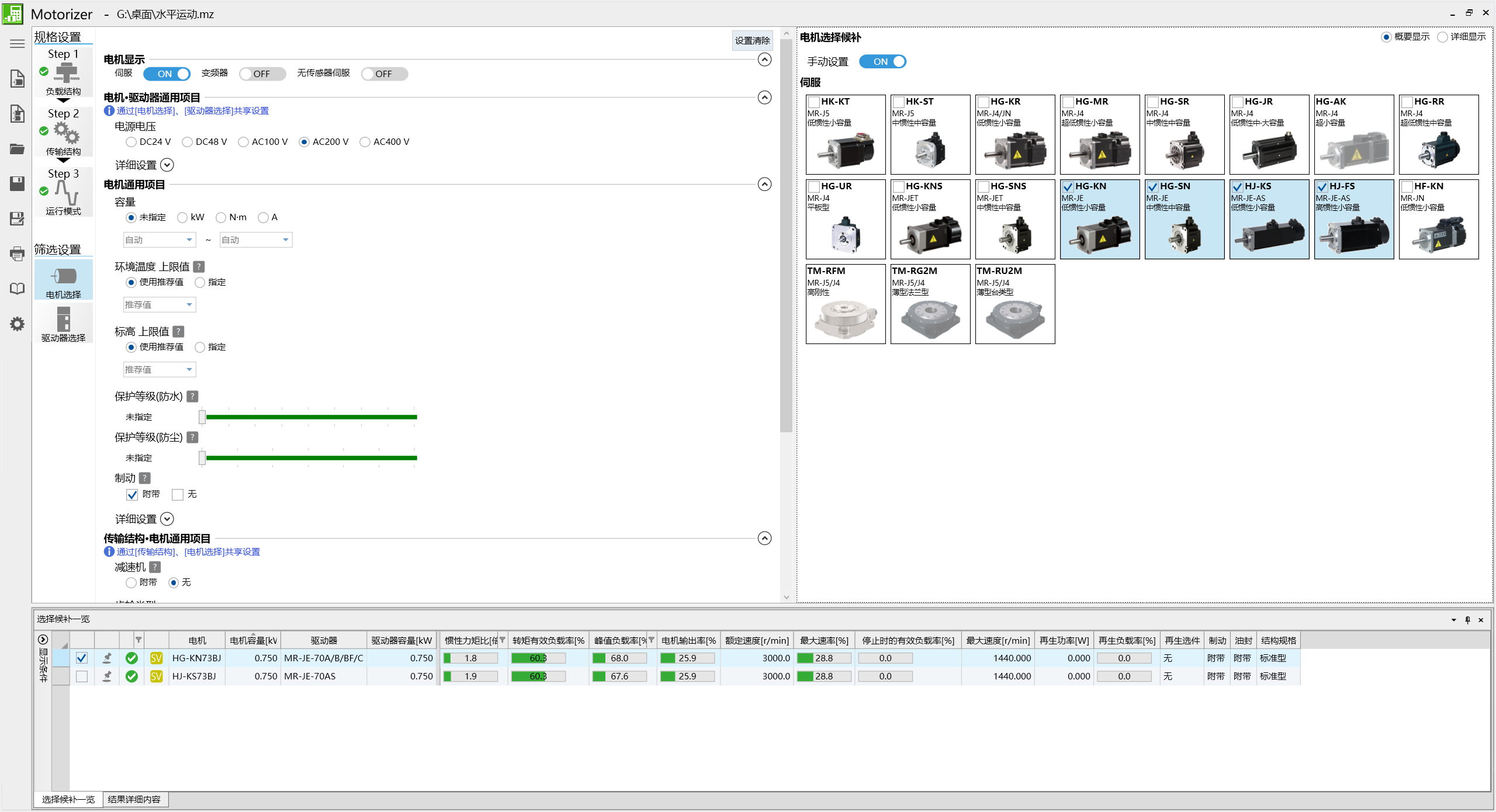This screenshot has height=812, width=1496.
Task: Click filter icon on 峰值负载率 column
Action: point(652,640)
